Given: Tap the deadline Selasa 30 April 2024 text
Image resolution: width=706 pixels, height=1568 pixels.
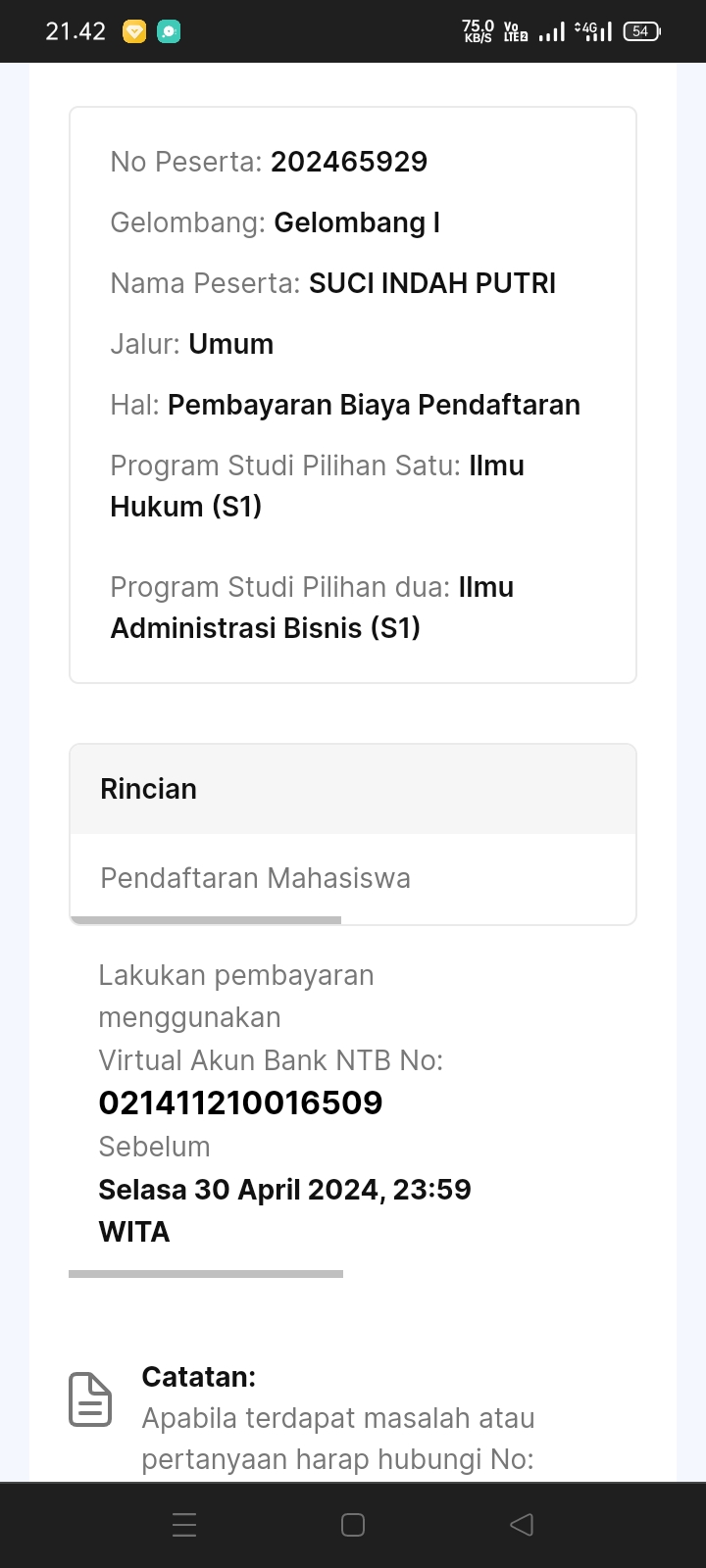Looking at the screenshot, I should pyautogui.click(x=284, y=1190).
